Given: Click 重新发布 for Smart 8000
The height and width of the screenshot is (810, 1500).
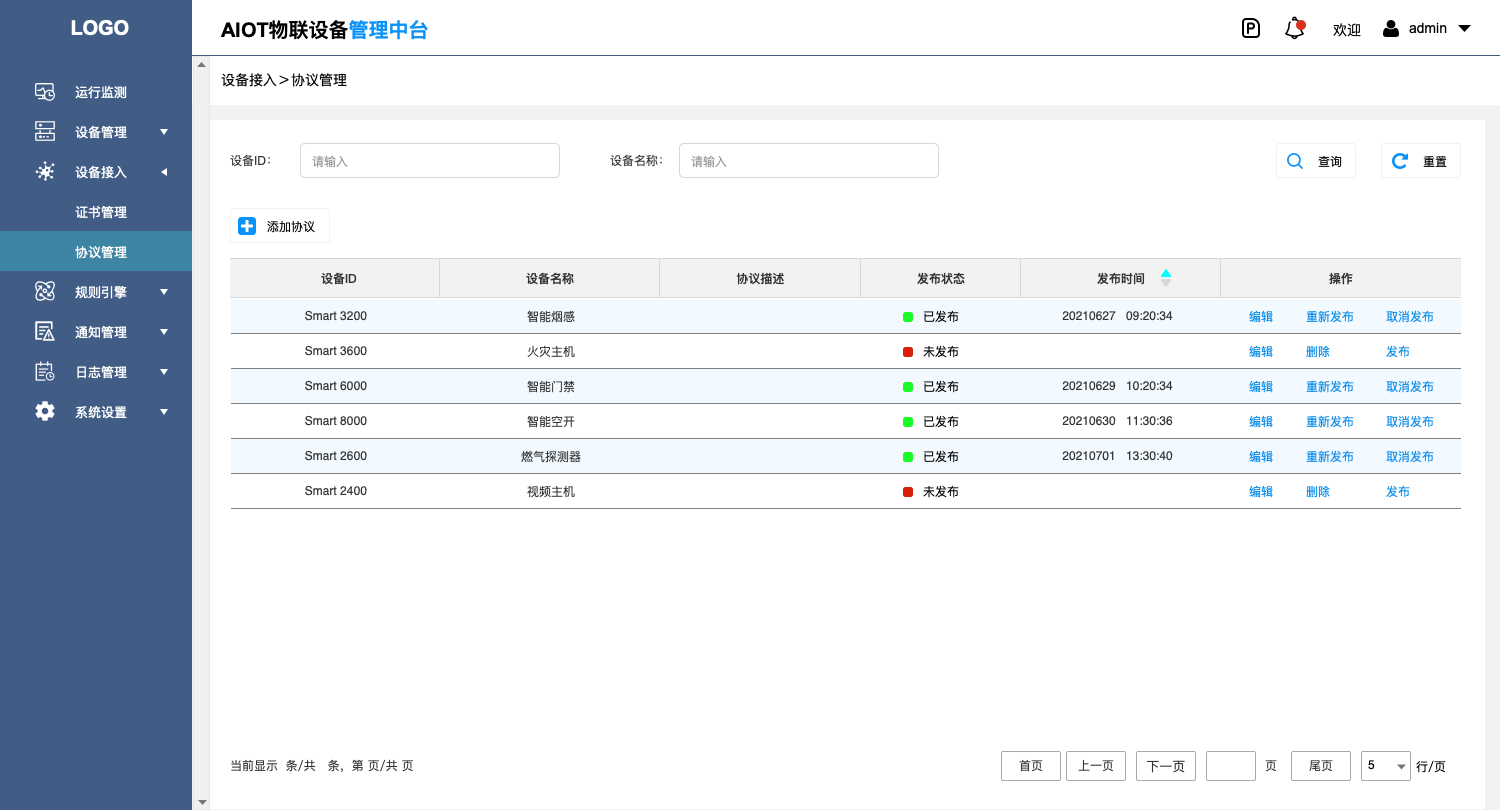Looking at the screenshot, I should [1330, 421].
